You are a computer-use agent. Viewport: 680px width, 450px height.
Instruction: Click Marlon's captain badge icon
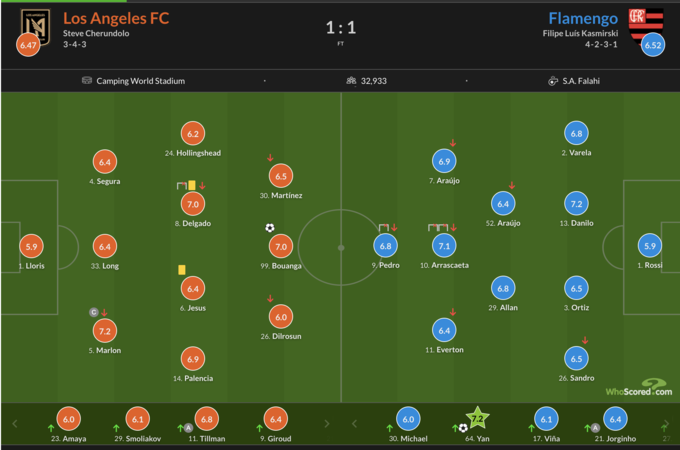pyautogui.click(x=93, y=312)
